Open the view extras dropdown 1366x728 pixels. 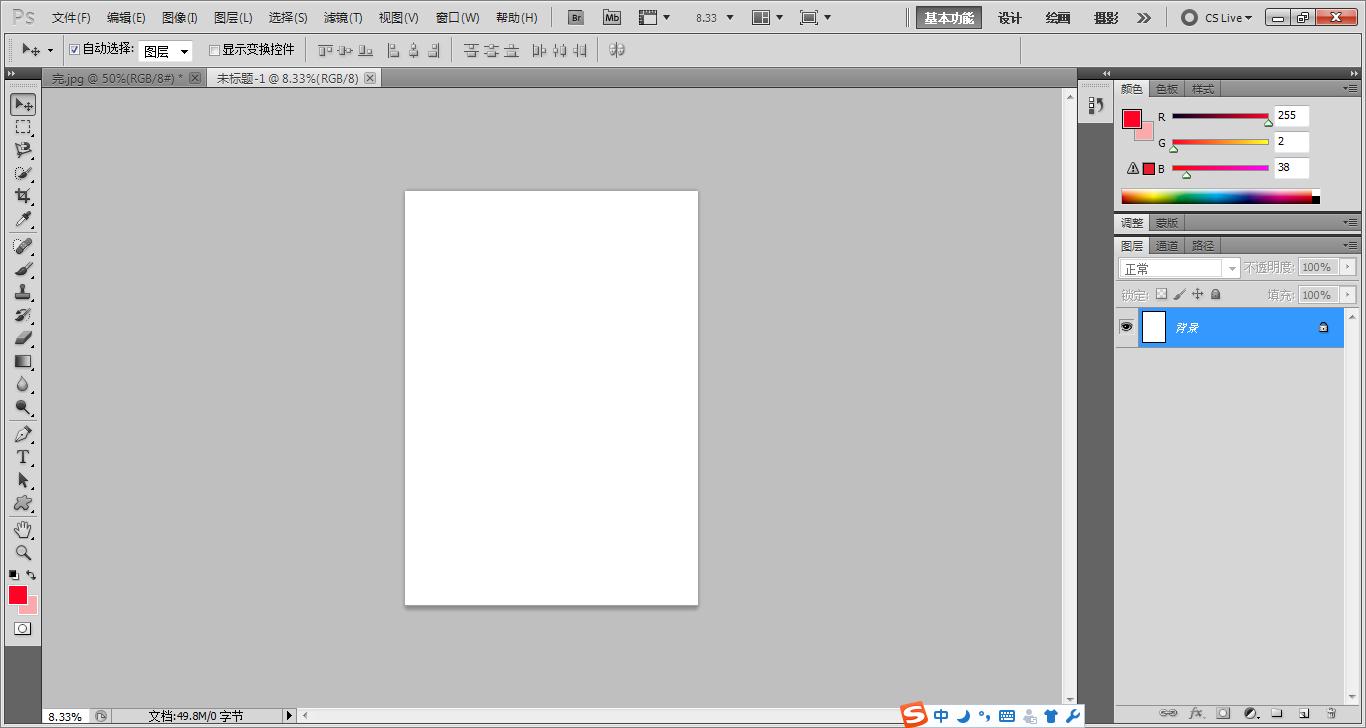tap(655, 18)
